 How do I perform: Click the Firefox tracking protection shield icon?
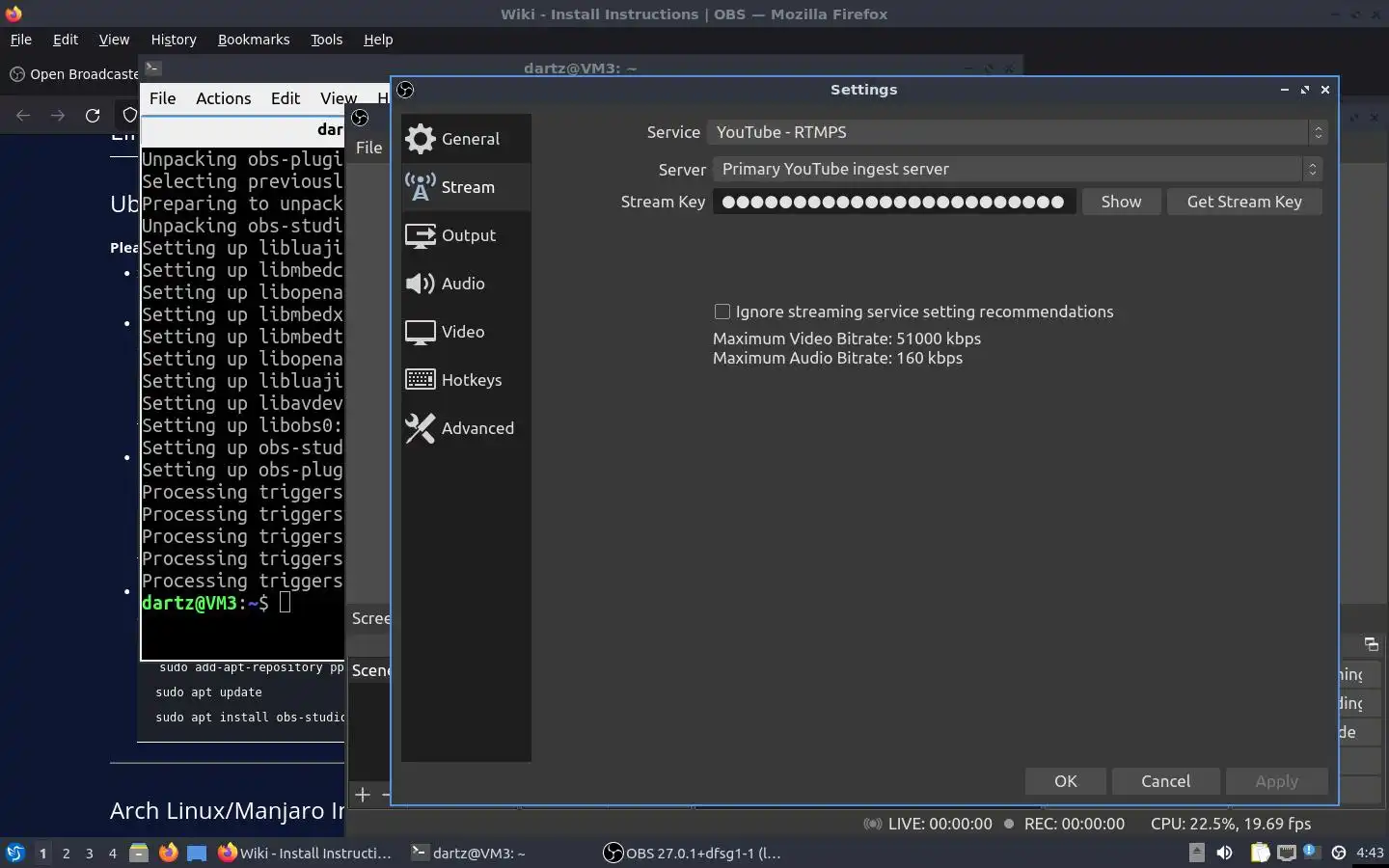129,116
